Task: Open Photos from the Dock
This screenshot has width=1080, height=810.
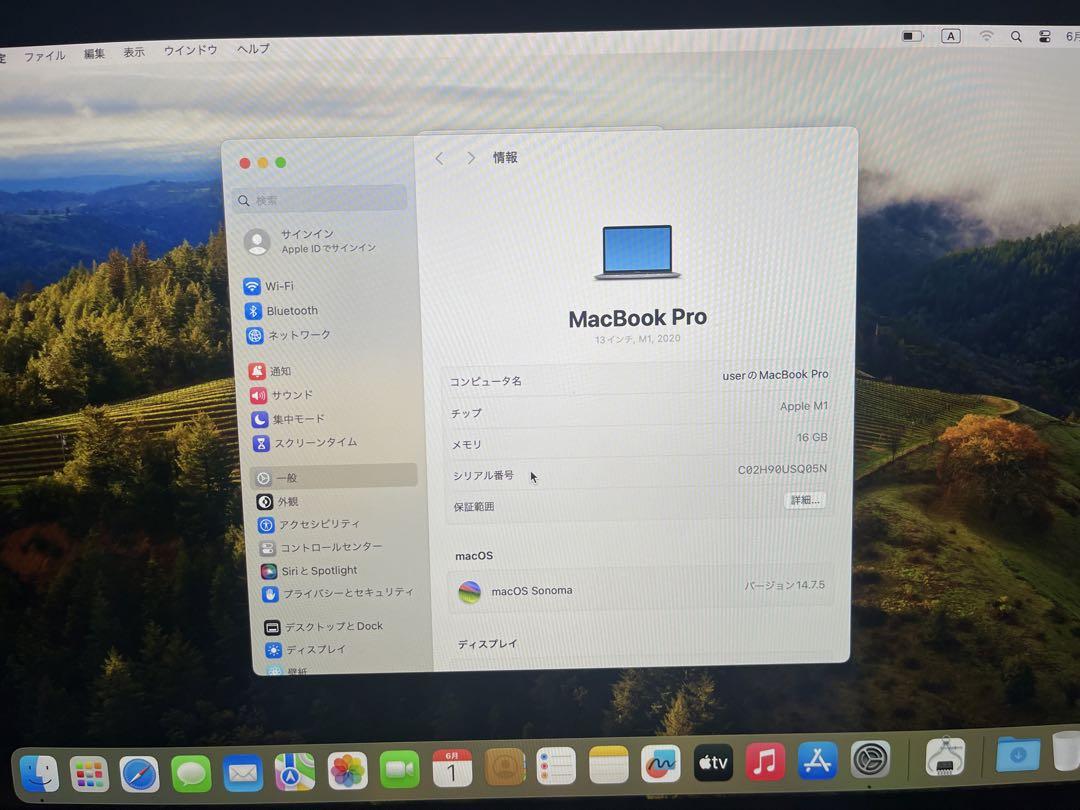Action: click(x=347, y=770)
